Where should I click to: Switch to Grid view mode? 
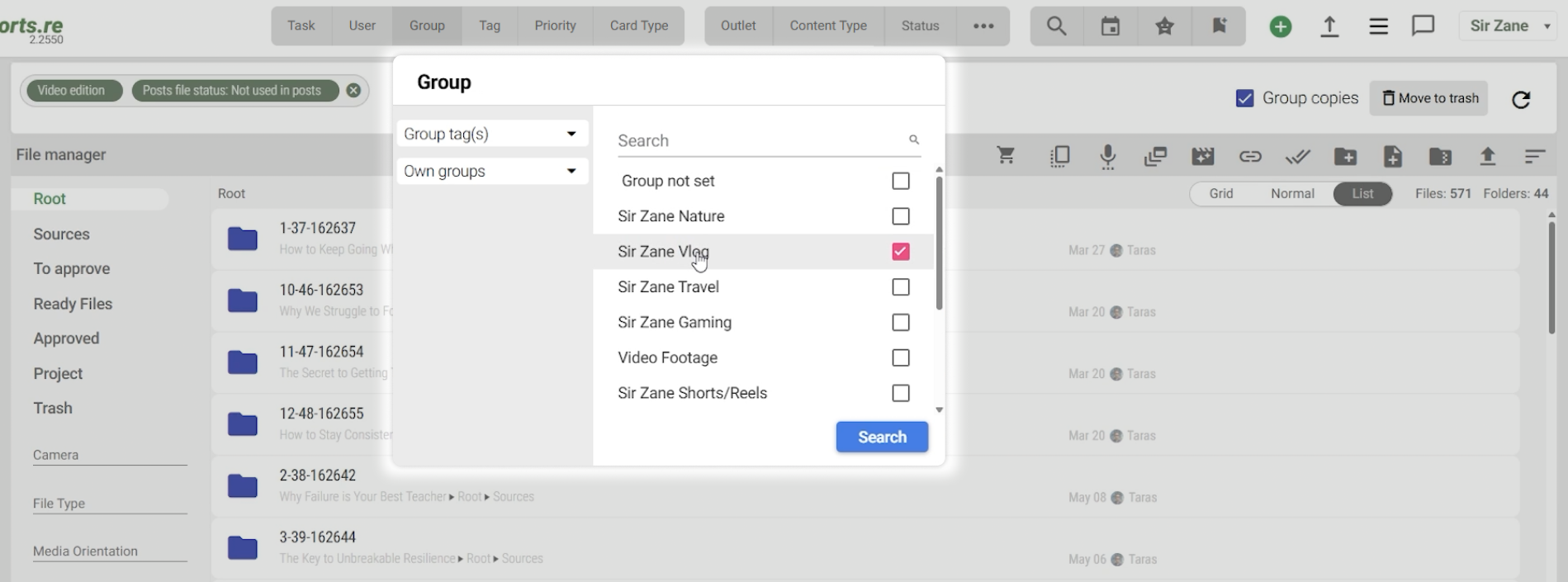(1220, 193)
